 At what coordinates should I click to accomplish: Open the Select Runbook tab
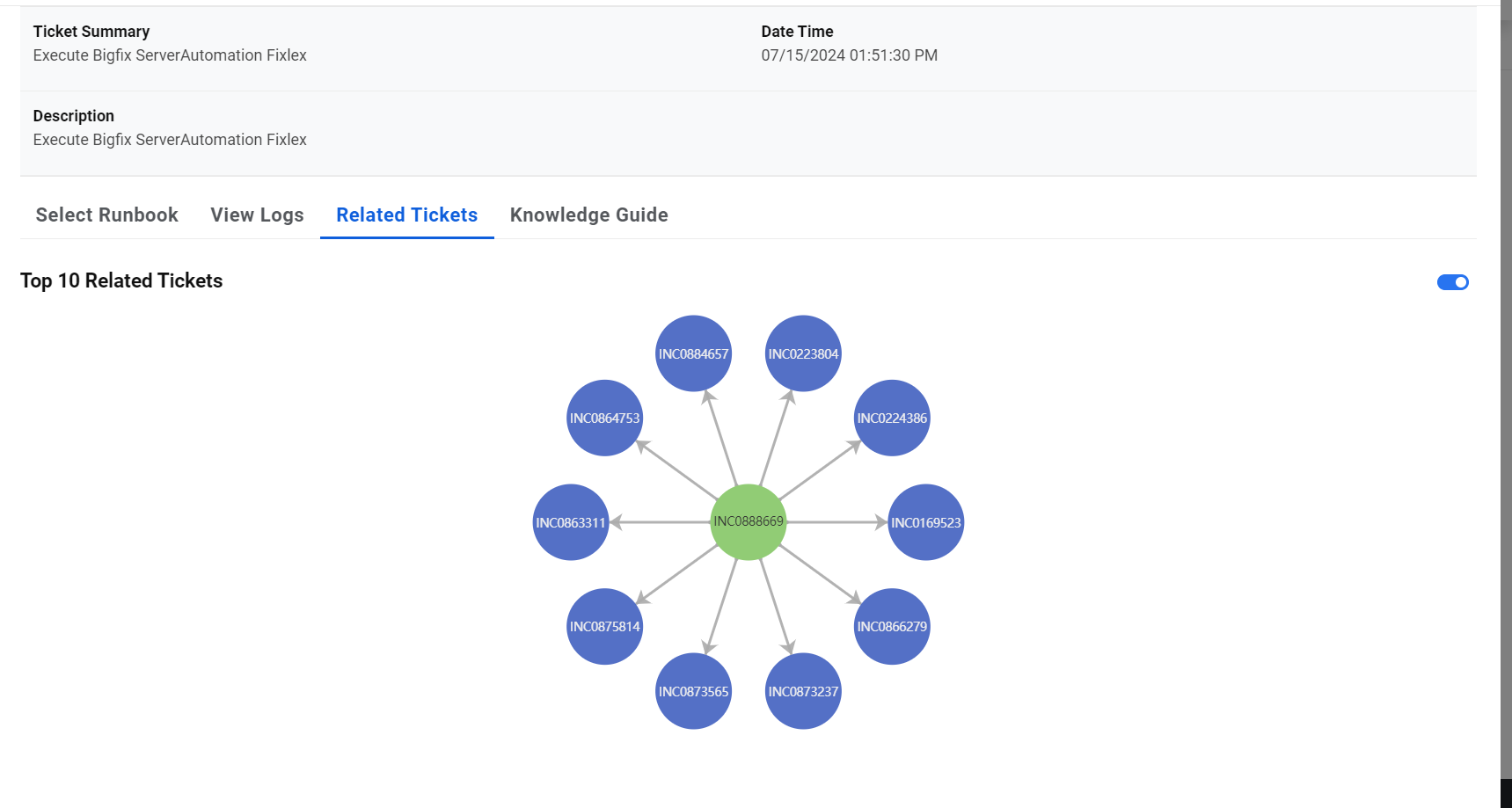pos(106,215)
